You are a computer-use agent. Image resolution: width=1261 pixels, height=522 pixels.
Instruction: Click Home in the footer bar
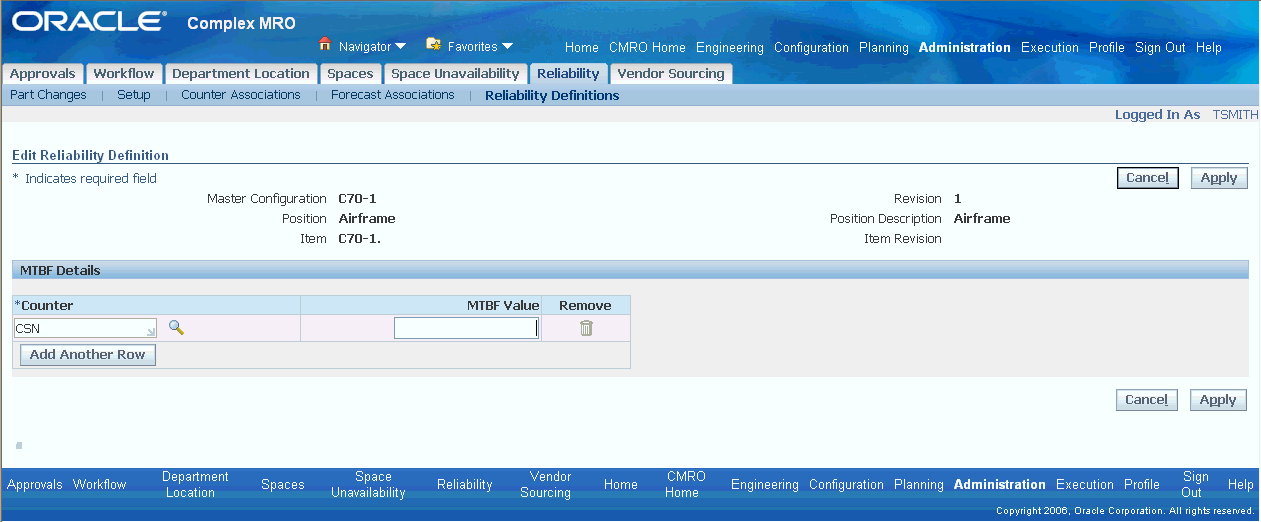tap(621, 484)
